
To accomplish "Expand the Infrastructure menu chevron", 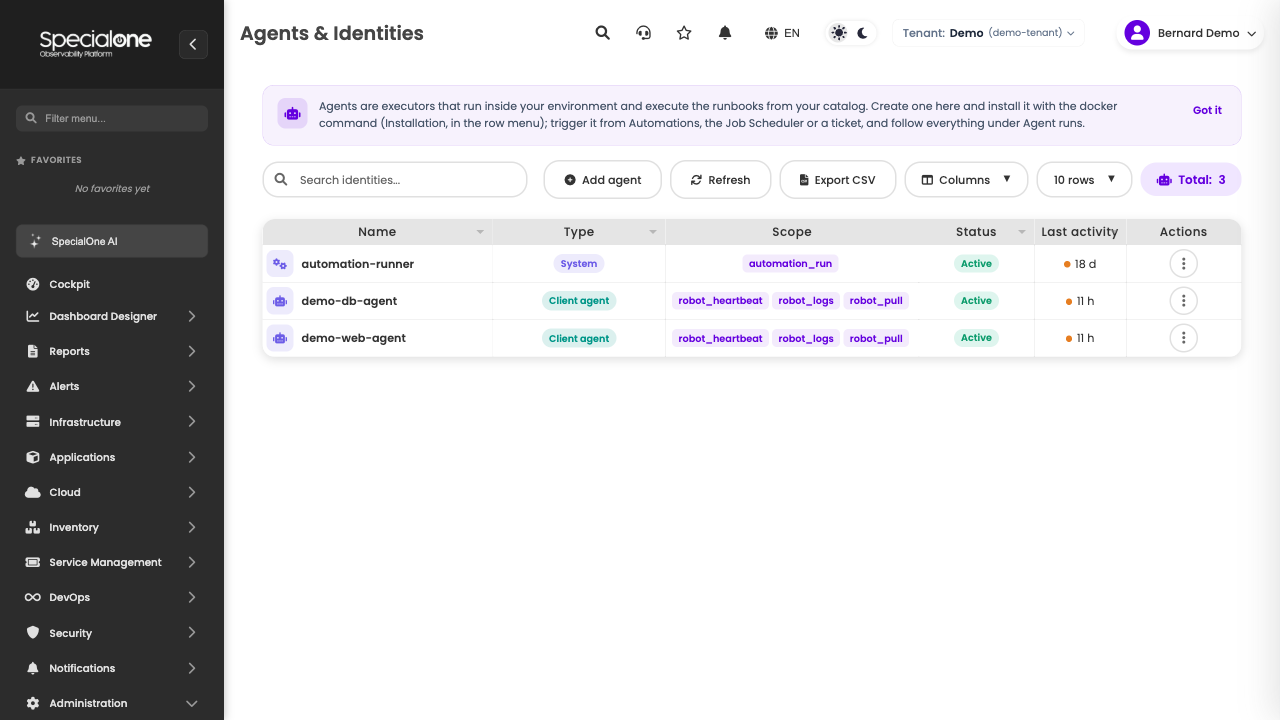I will (x=191, y=422).
